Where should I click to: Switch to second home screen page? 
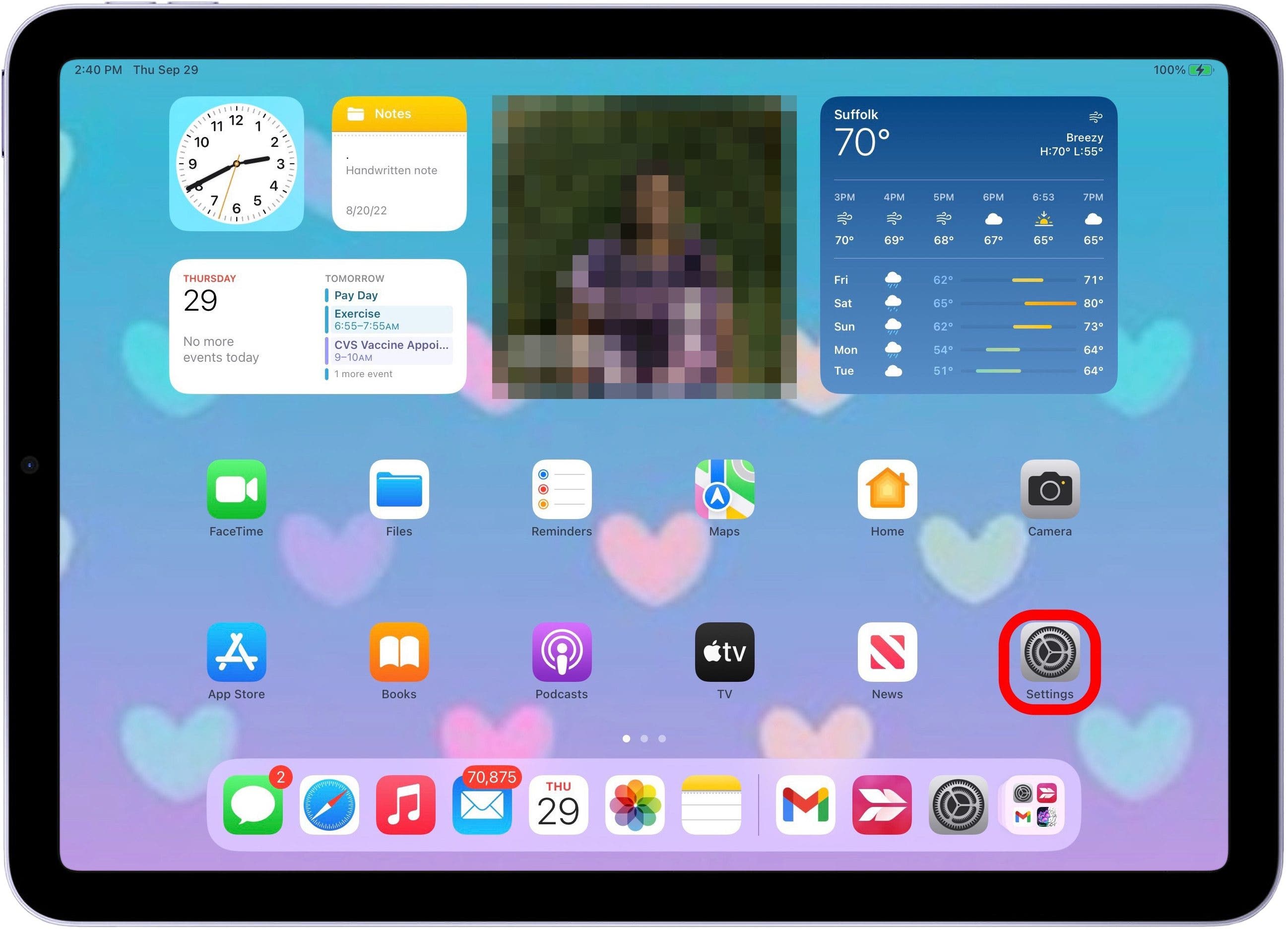645,737
